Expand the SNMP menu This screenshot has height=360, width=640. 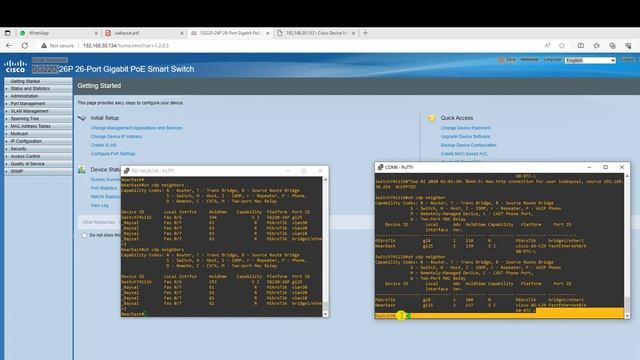(38, 171)
